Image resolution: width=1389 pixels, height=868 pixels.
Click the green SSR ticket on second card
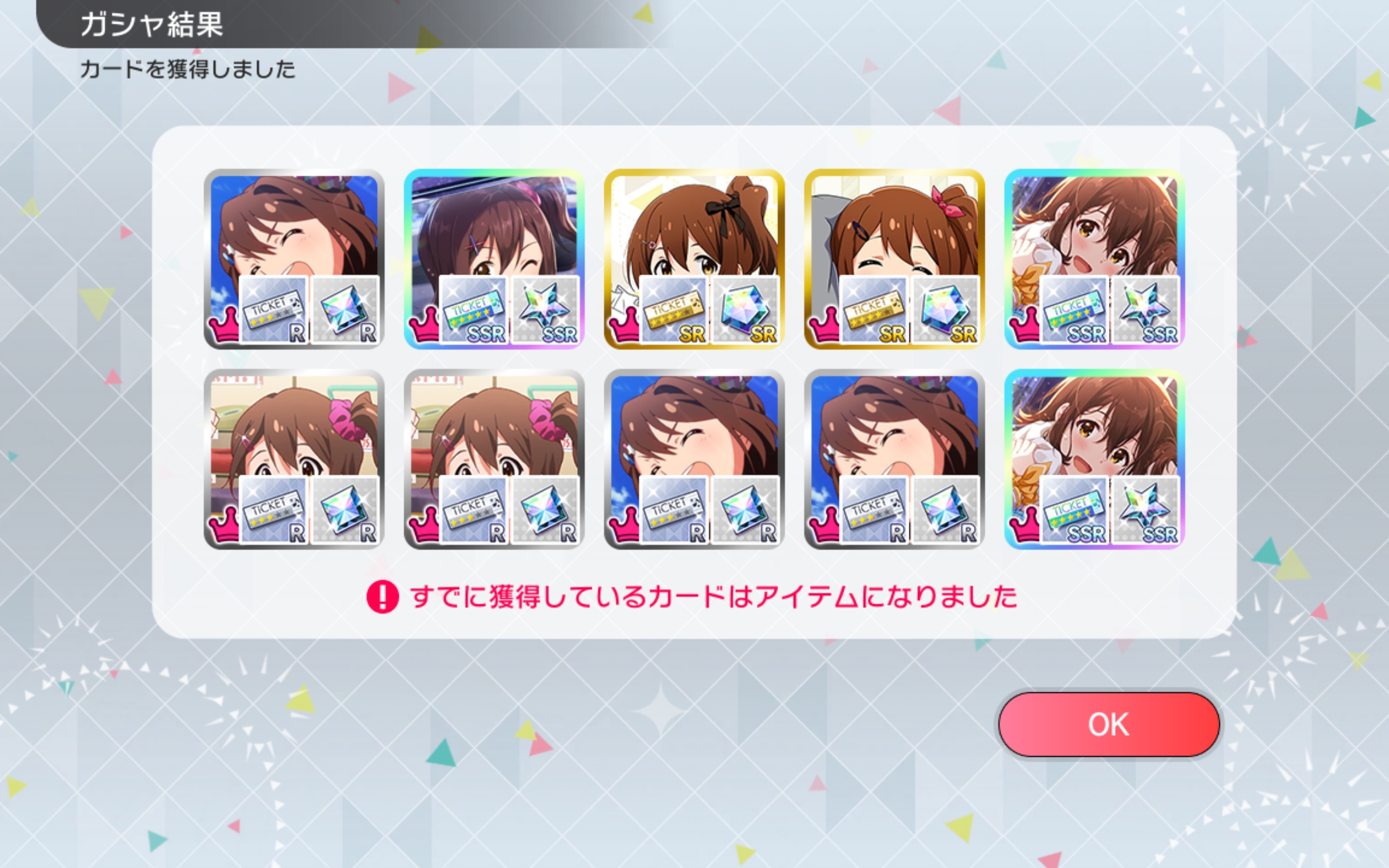474,309
